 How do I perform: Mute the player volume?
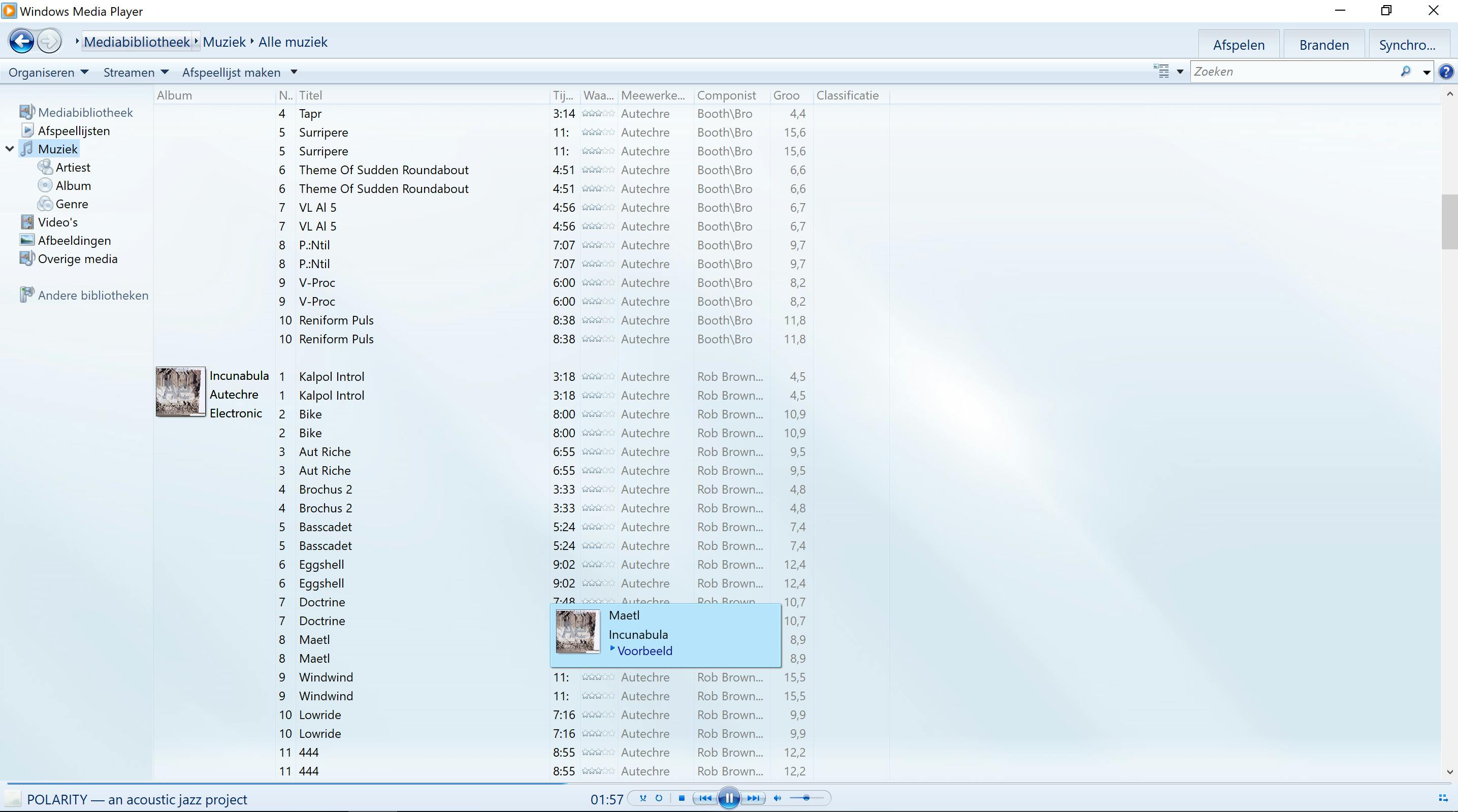777,798
